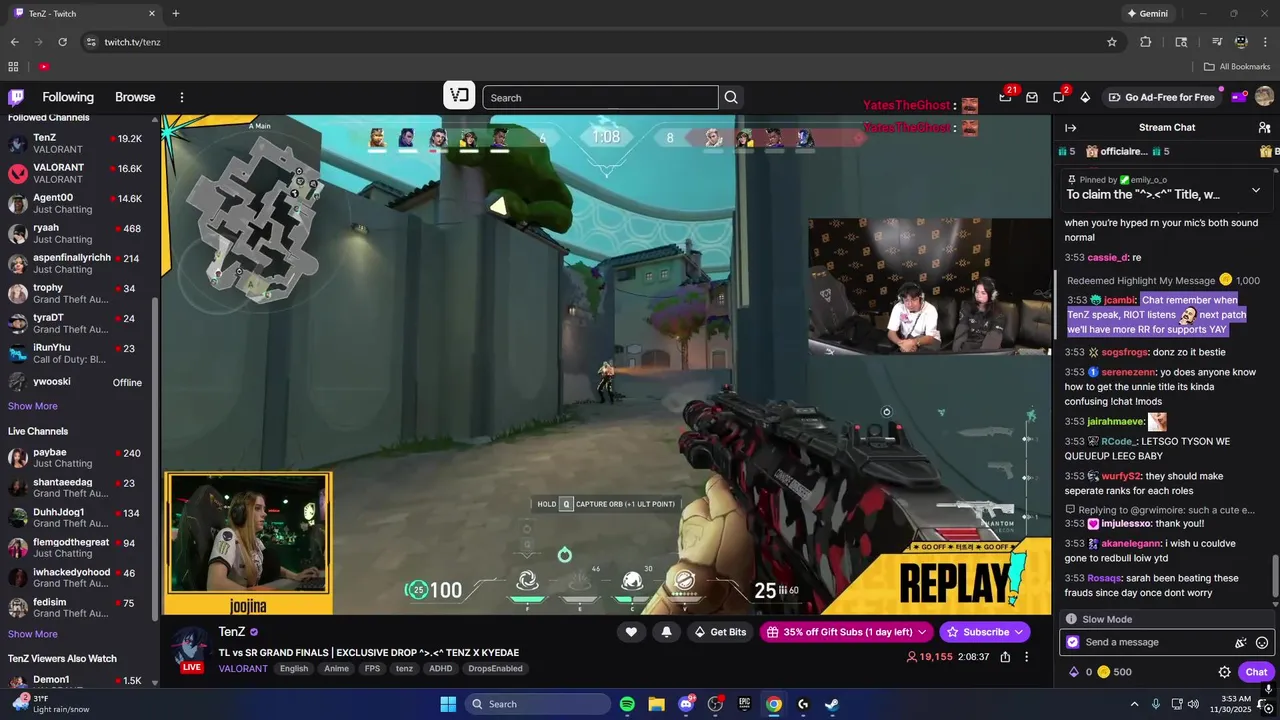Open Following tab
The height and width of the screenshot is (720, 1280).
(x=68, y=97)
